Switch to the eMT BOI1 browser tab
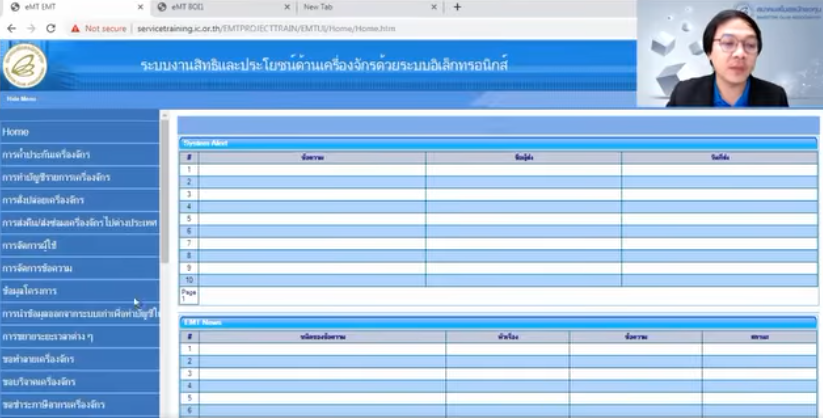Image resolution: width=823 pixels, height=418 pixels. tap(224, 7)
